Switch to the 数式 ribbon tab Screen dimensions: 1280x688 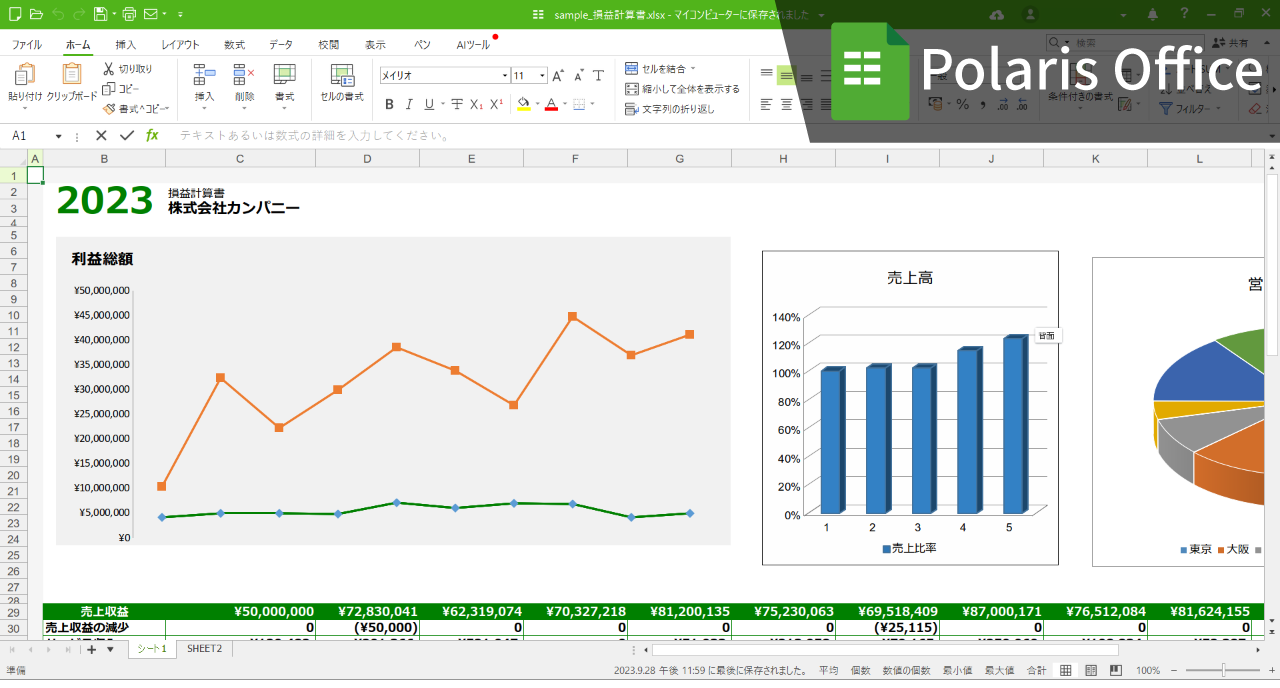click(234, 44)
